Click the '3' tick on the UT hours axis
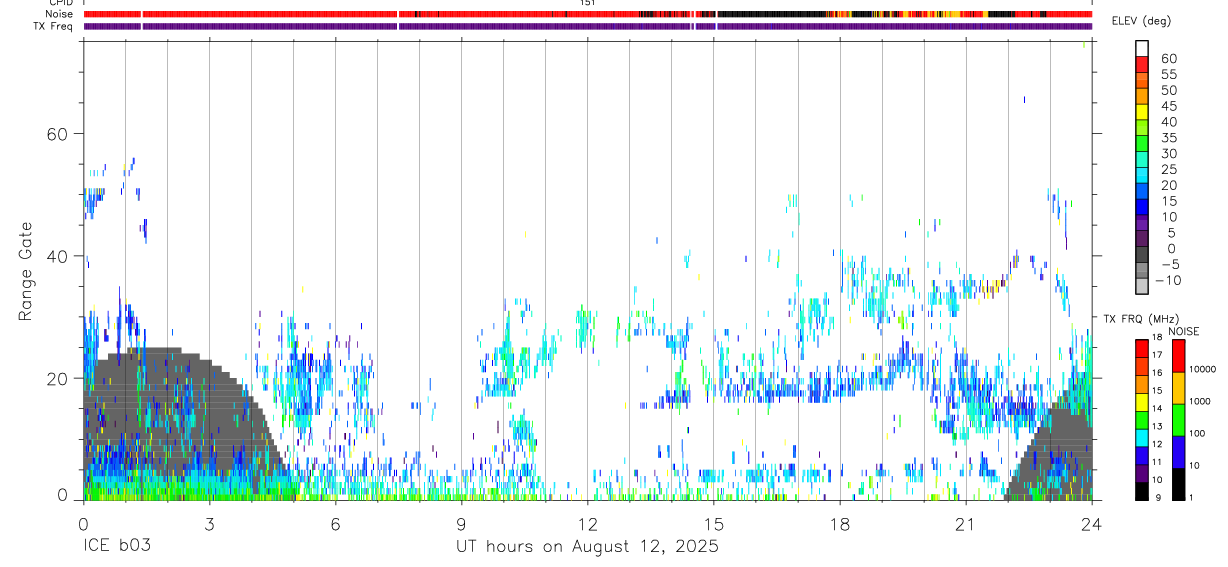 pos(209,523)
